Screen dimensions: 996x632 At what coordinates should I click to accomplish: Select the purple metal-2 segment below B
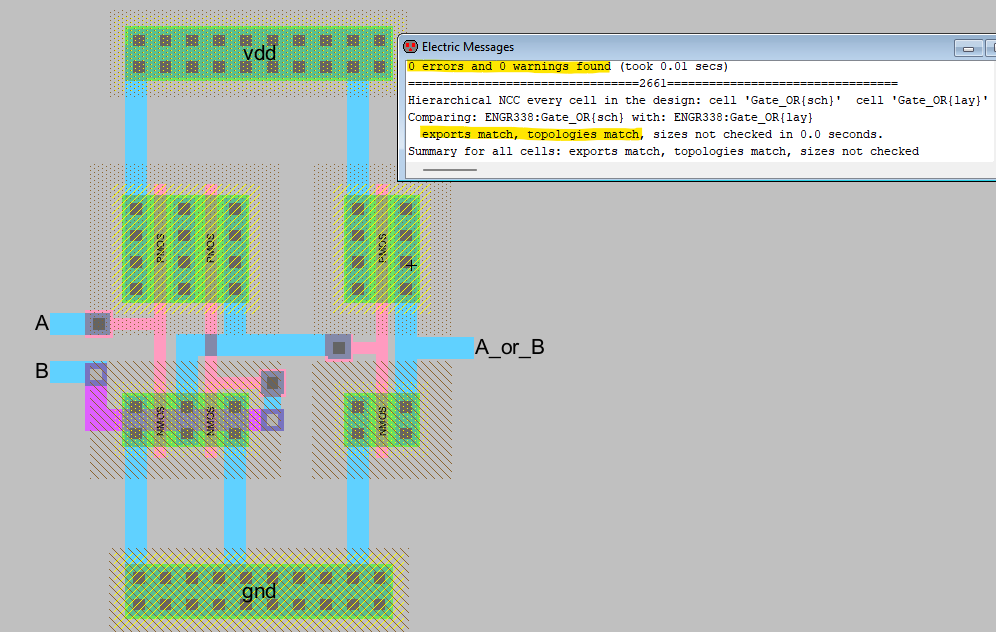click(x=96, y=408)
